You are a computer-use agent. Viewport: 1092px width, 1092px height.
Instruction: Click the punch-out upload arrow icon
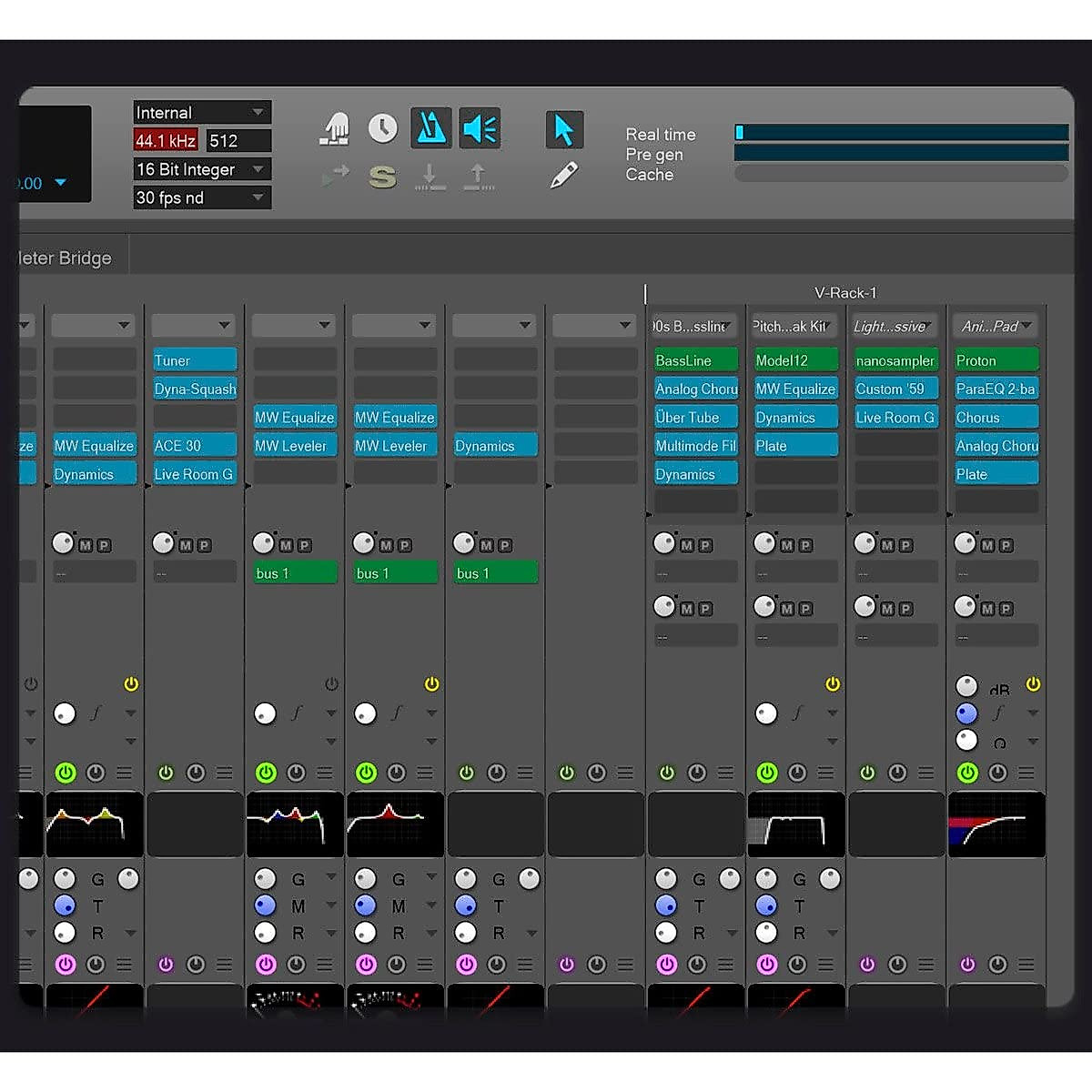pos(478,177)
